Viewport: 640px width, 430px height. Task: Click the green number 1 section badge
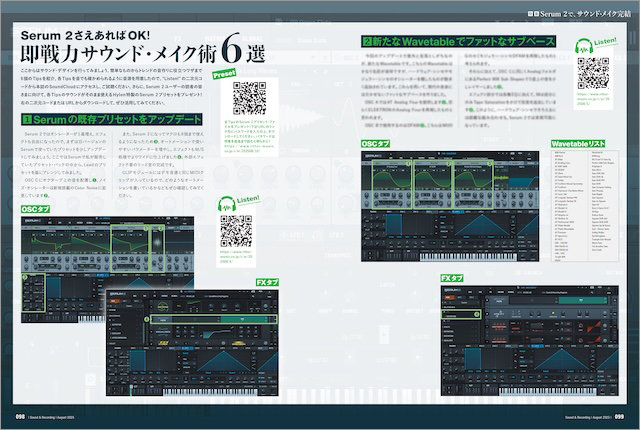pos(26,119)
